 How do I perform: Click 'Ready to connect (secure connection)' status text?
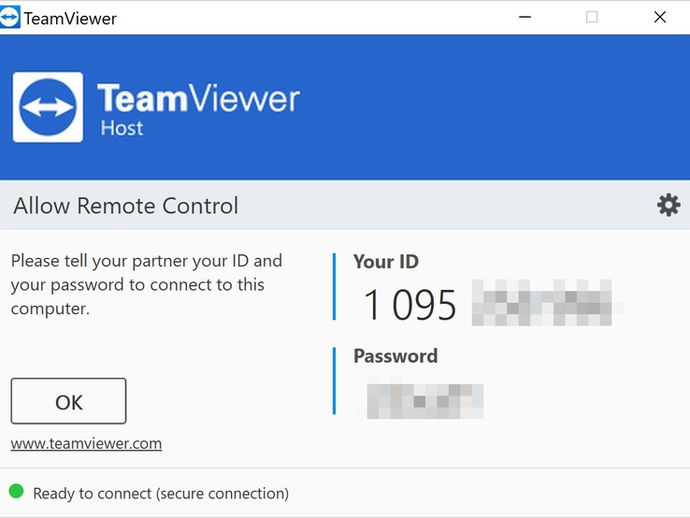(x=161, y=493)
